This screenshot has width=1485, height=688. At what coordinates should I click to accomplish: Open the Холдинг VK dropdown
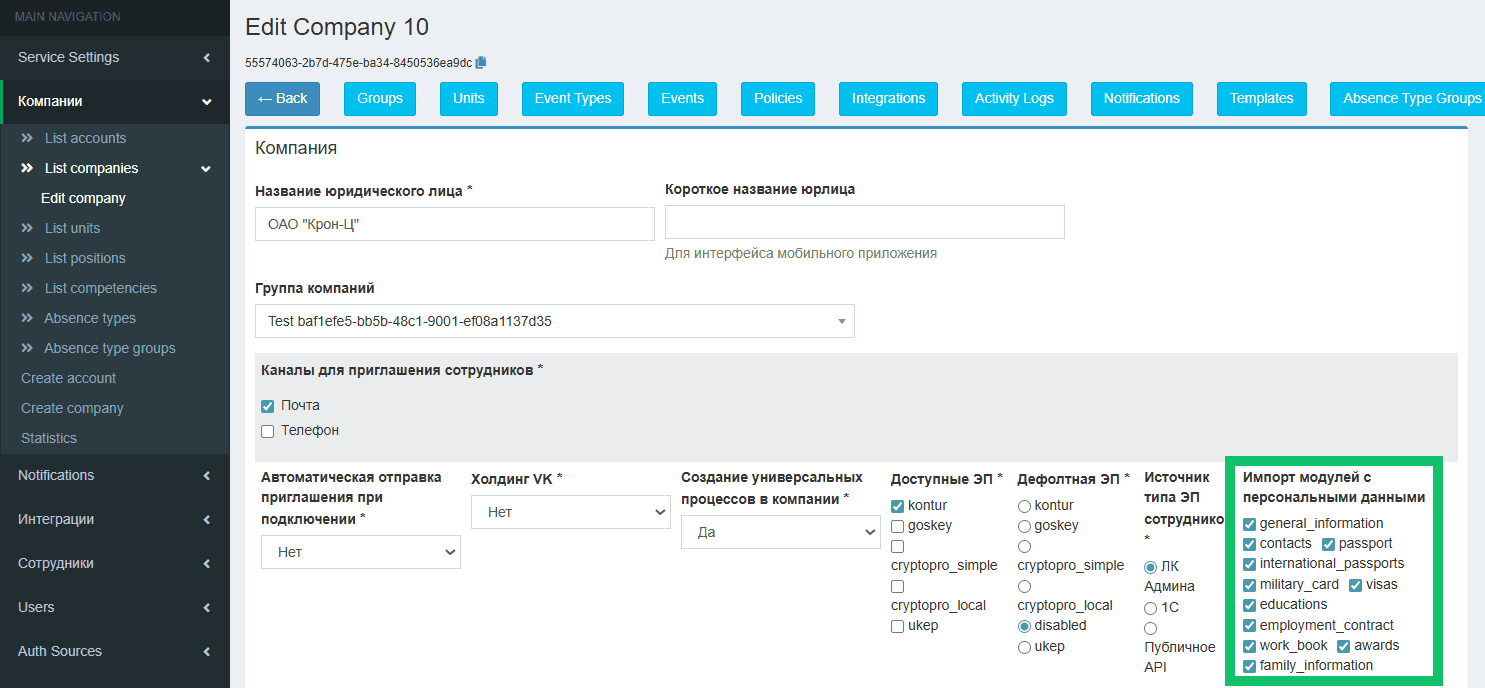(x=570, y=512)
